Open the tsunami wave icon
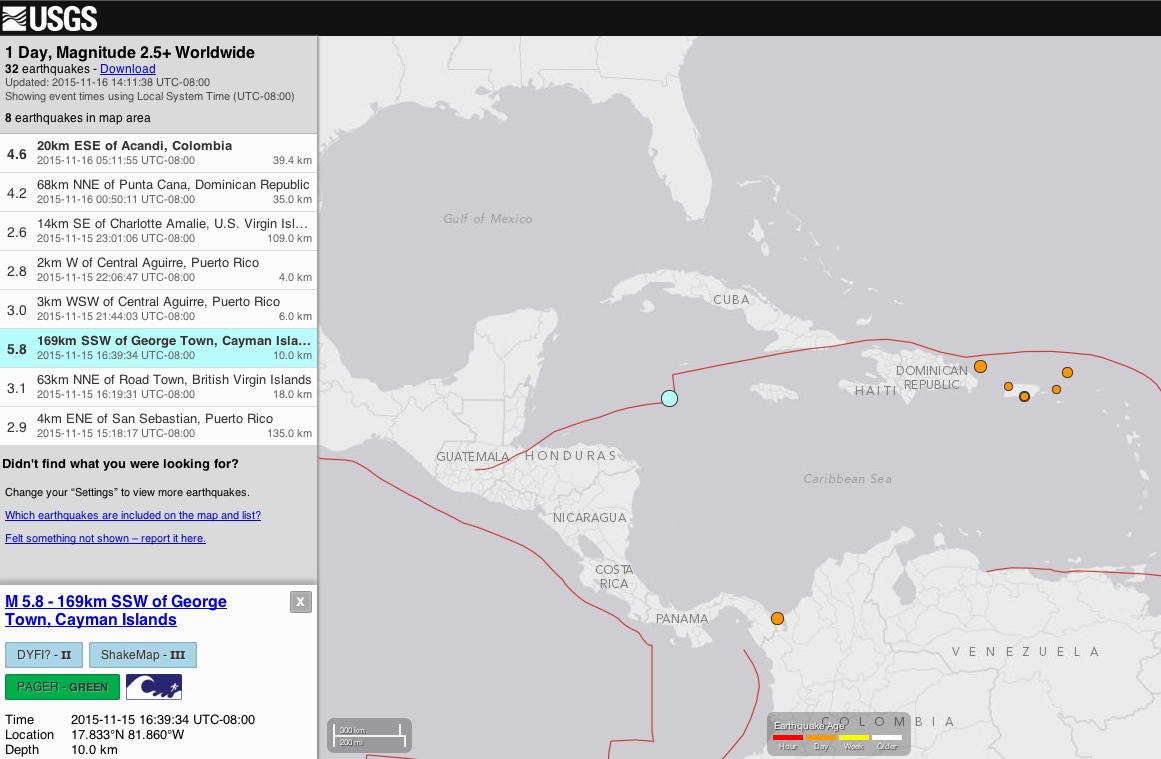The height and width of the screenshot is (759, 1161). click(153, 687)
